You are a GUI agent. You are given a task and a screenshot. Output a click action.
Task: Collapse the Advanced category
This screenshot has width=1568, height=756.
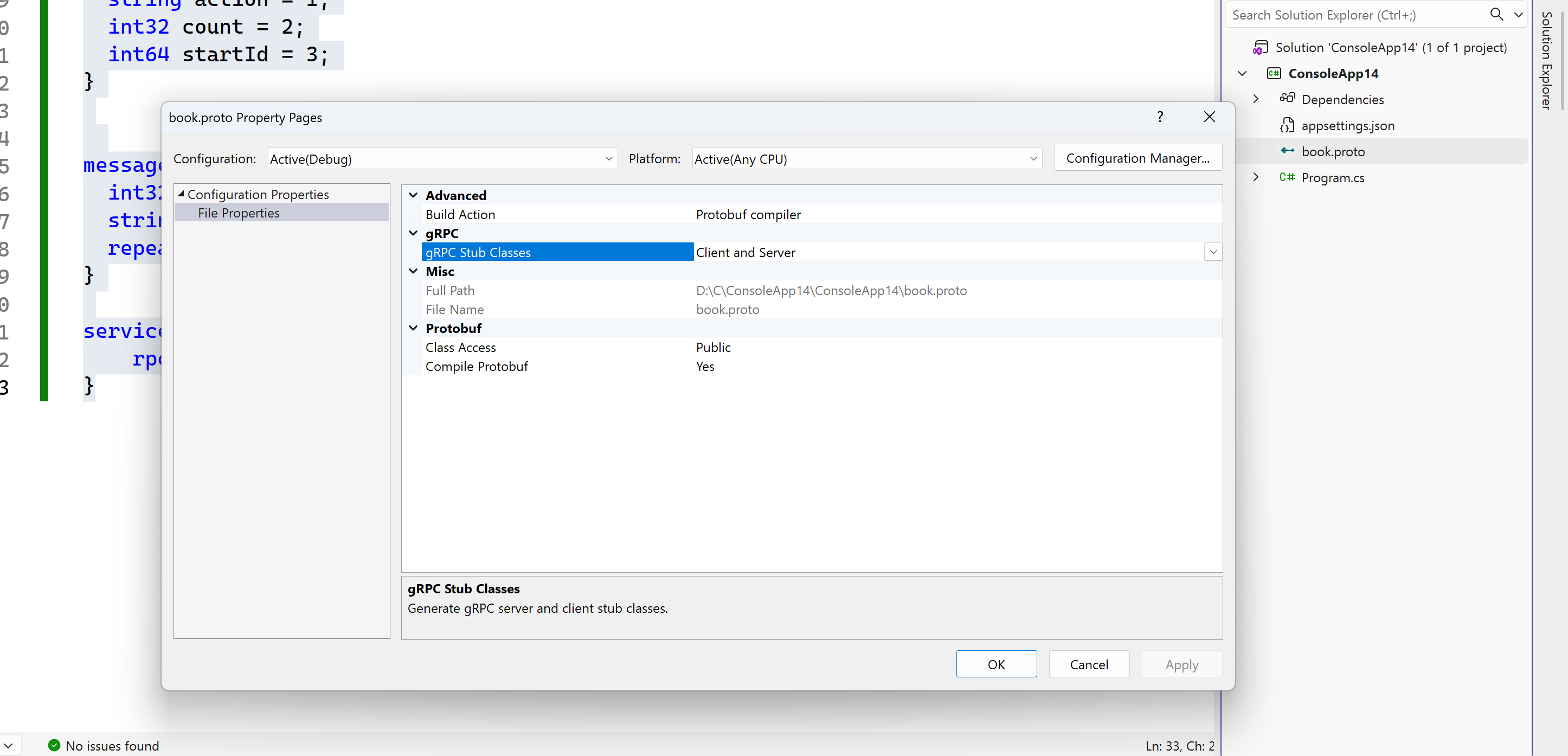coord(413,195)
